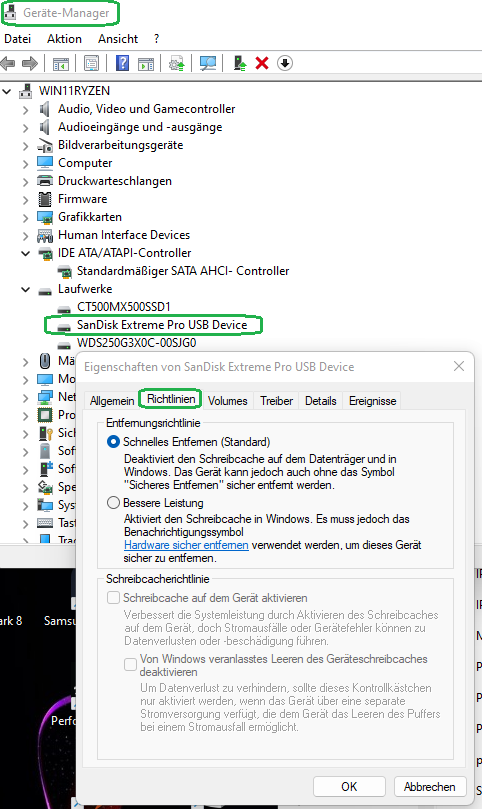This screenshot has width=482, height=809.
Task: Expand the Human Interface Devices node
Action: pyautogui.click(x=25, y=236)
